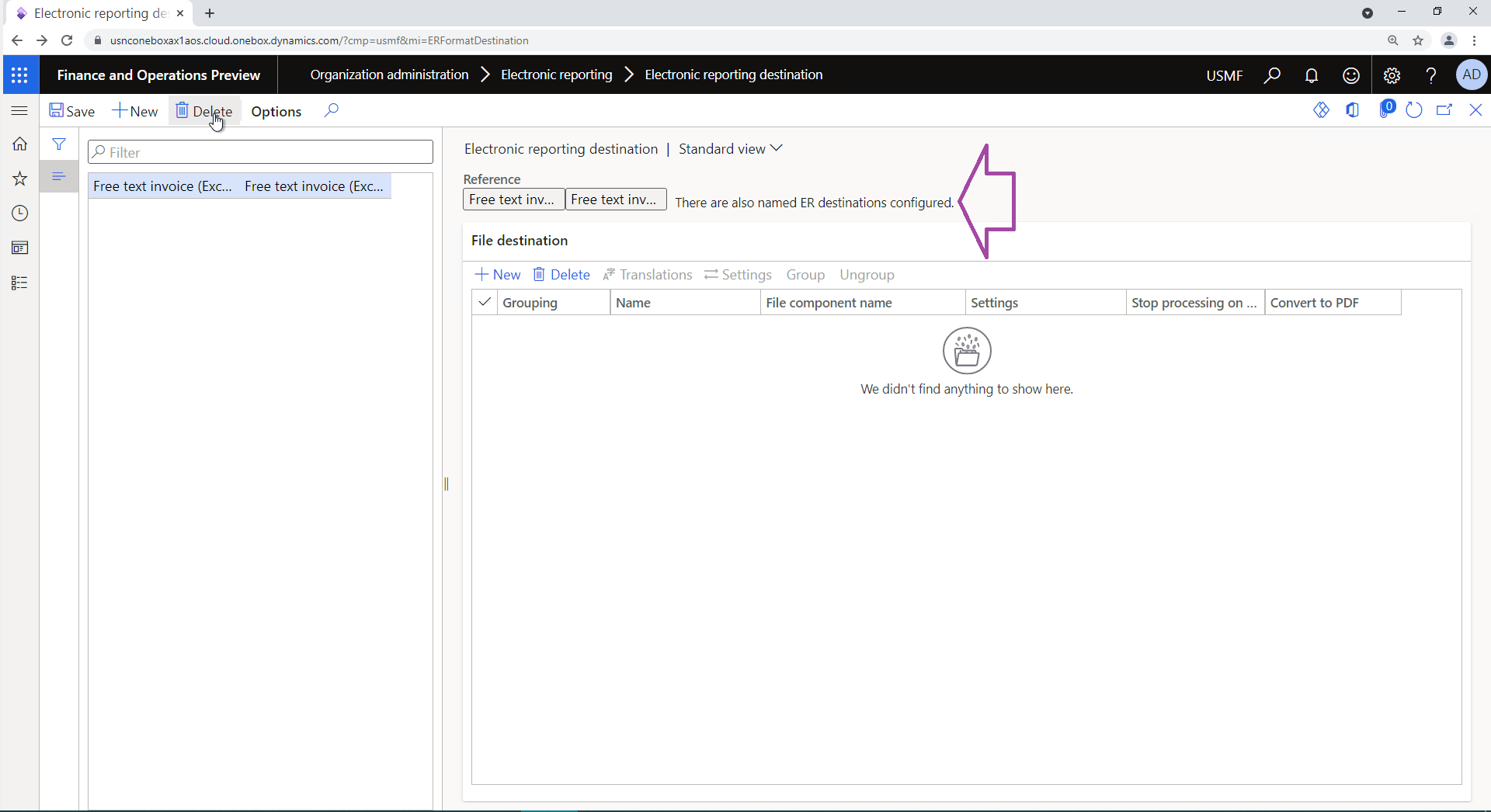This screenshot has width=1491, height=812.
Task: Open Organization administration breadcrumb
Action: (389, 75)
